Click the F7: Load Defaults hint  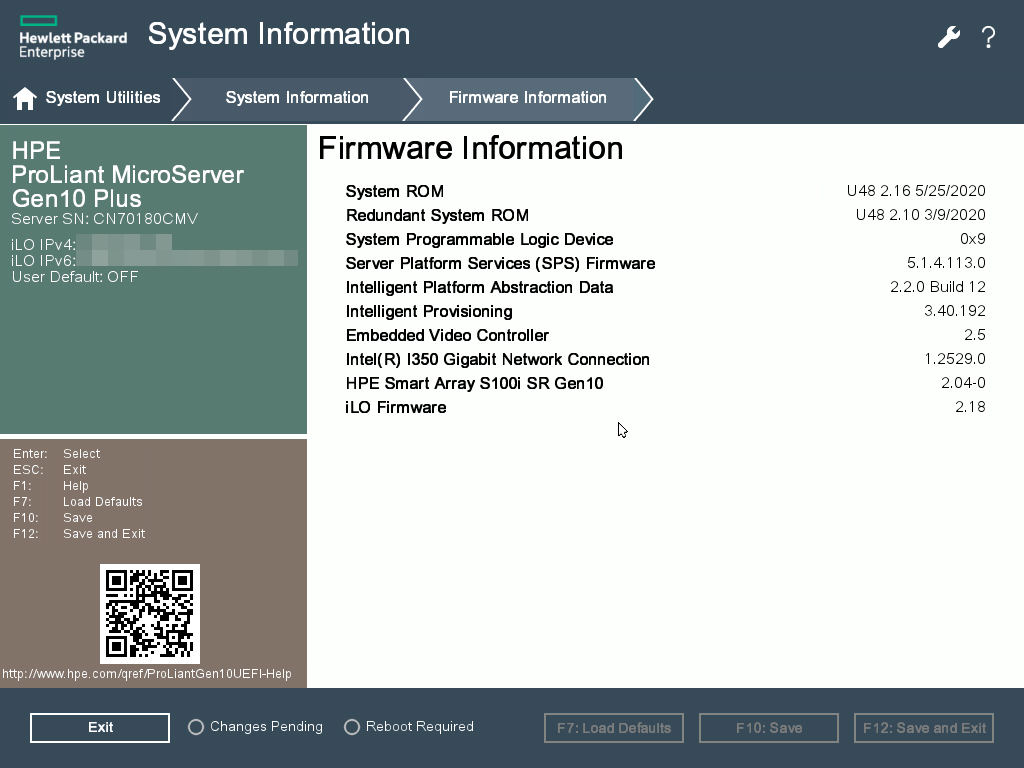click(x=78, y=502)
